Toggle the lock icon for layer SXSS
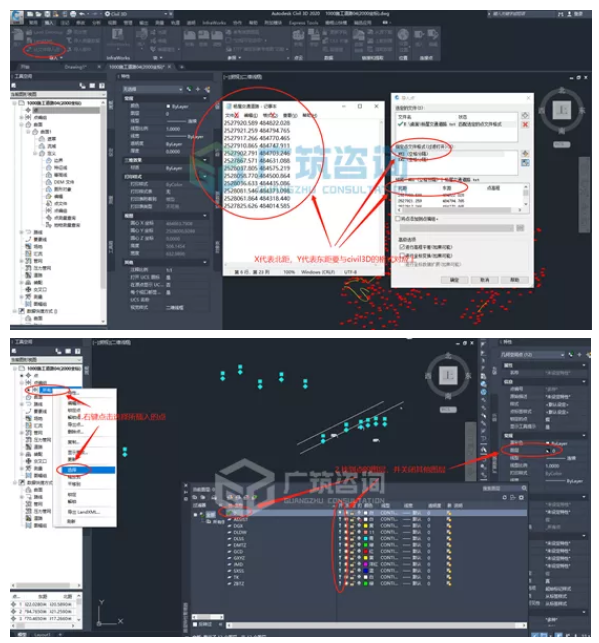This screenshot has width=599, height=643. (x=352, y=571)
